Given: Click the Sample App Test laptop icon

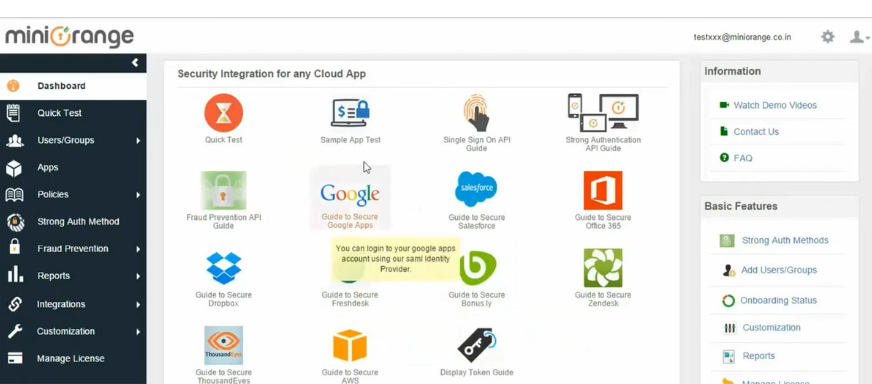Looking at the screenshot, I should coord(350,112).
